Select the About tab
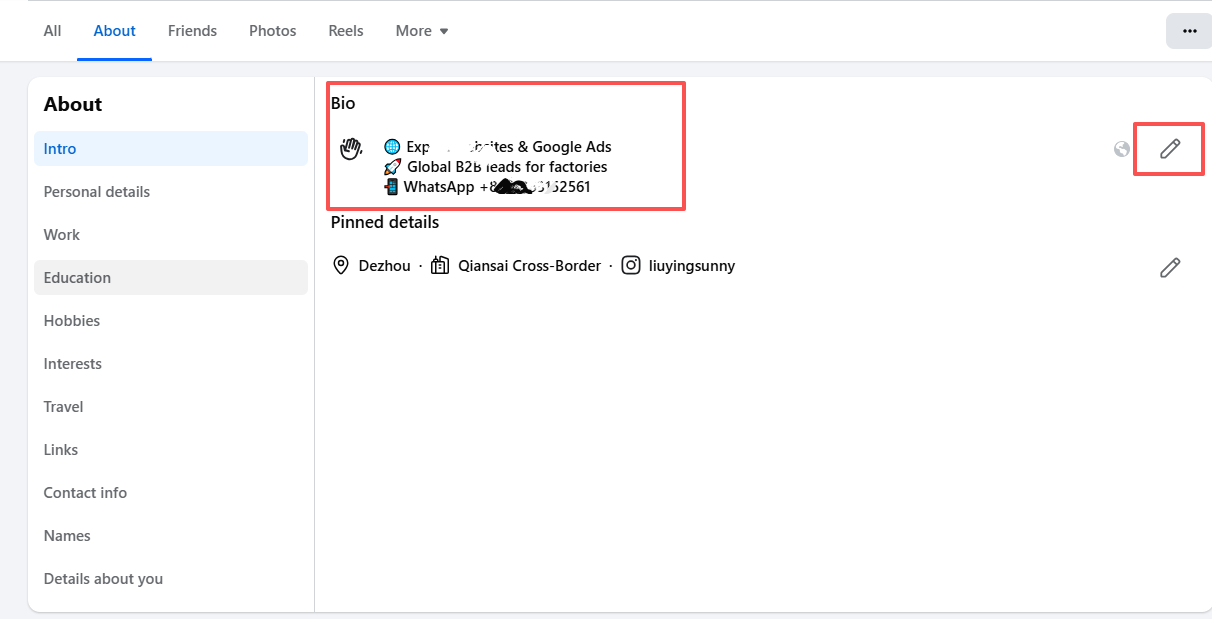Screen dimensions: 1212x619 114,31
